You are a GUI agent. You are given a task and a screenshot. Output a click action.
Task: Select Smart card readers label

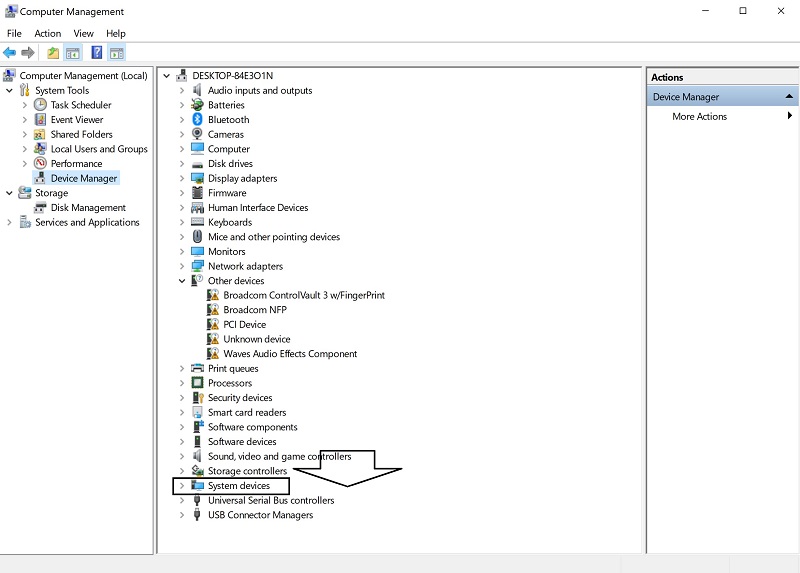pyautogui.click(x=247, y=412)
